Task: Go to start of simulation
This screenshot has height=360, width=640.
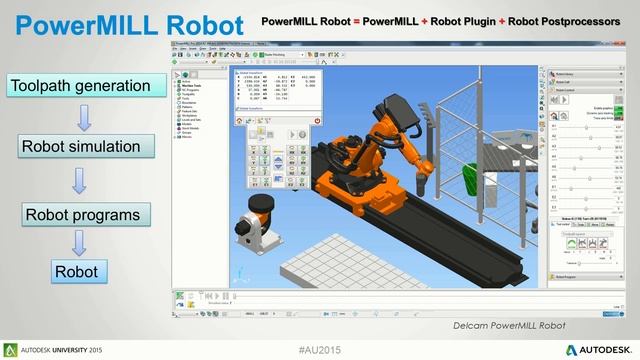Action: 209,296
